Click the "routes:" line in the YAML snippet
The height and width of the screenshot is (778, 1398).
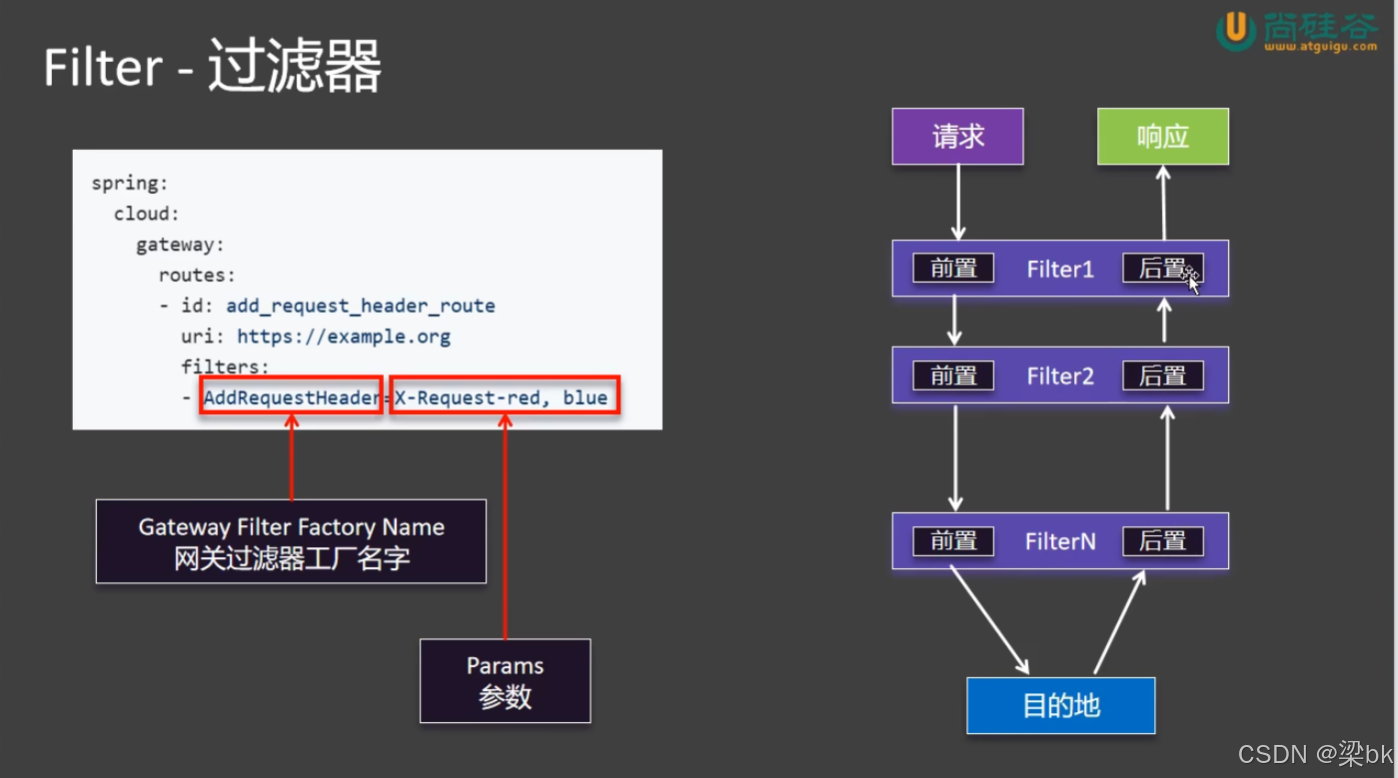coord(197,274)
